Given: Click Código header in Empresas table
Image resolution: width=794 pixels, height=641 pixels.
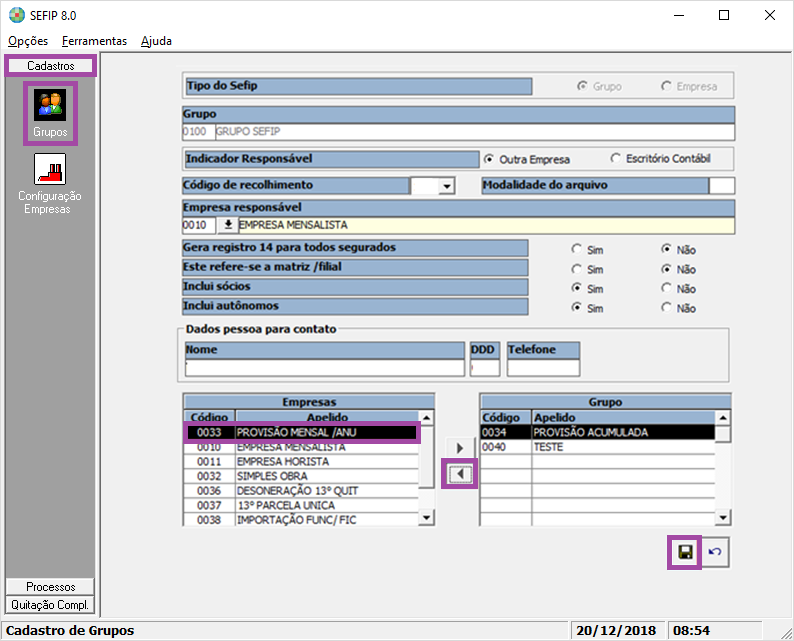Looking at the screenshot, I should coord(209,417).
